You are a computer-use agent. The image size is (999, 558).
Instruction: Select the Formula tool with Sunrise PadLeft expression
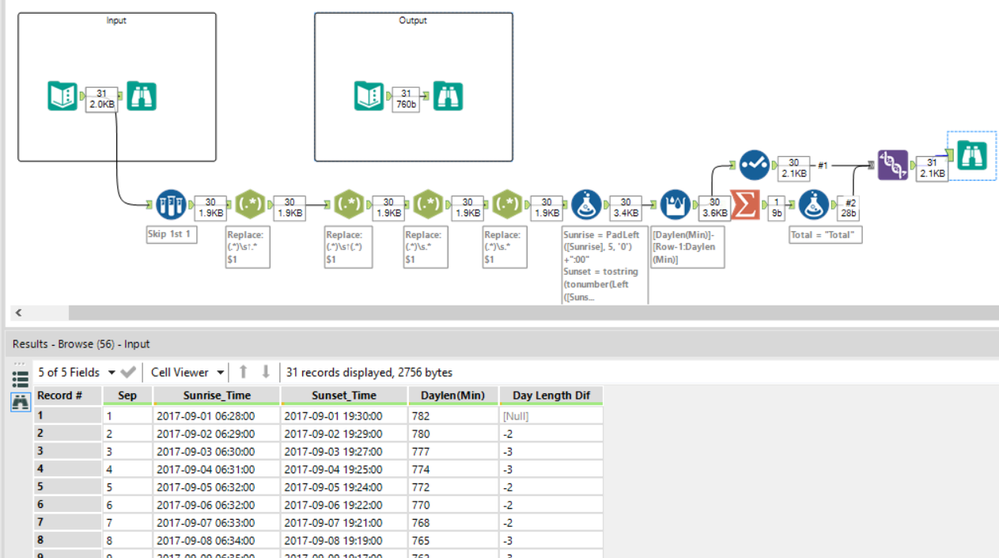(x=586, y=205)
